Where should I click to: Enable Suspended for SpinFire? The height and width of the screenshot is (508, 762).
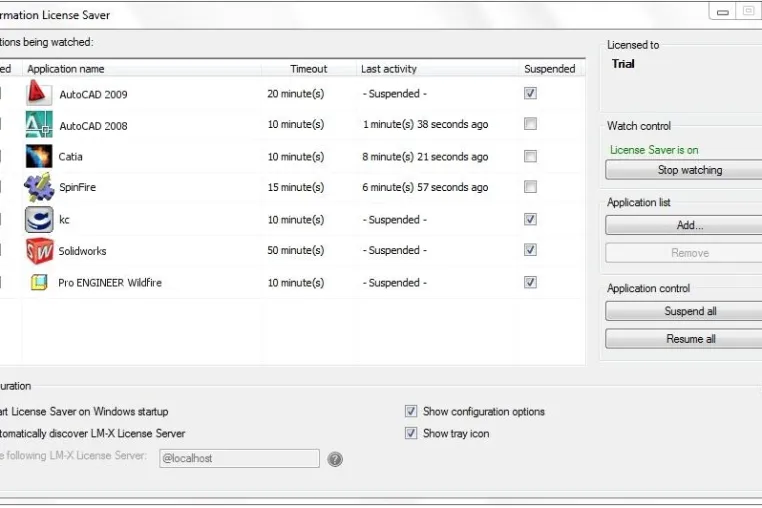click(530, 187)
